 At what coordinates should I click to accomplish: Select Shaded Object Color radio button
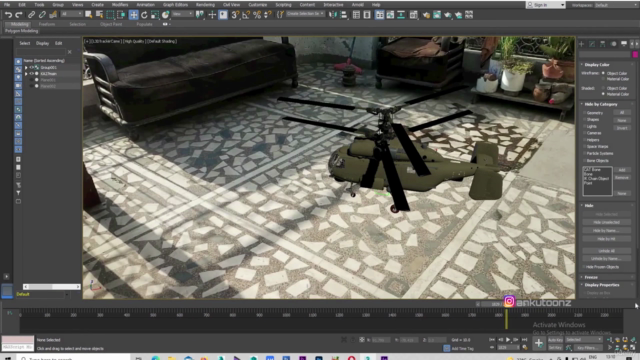[603, 88]
